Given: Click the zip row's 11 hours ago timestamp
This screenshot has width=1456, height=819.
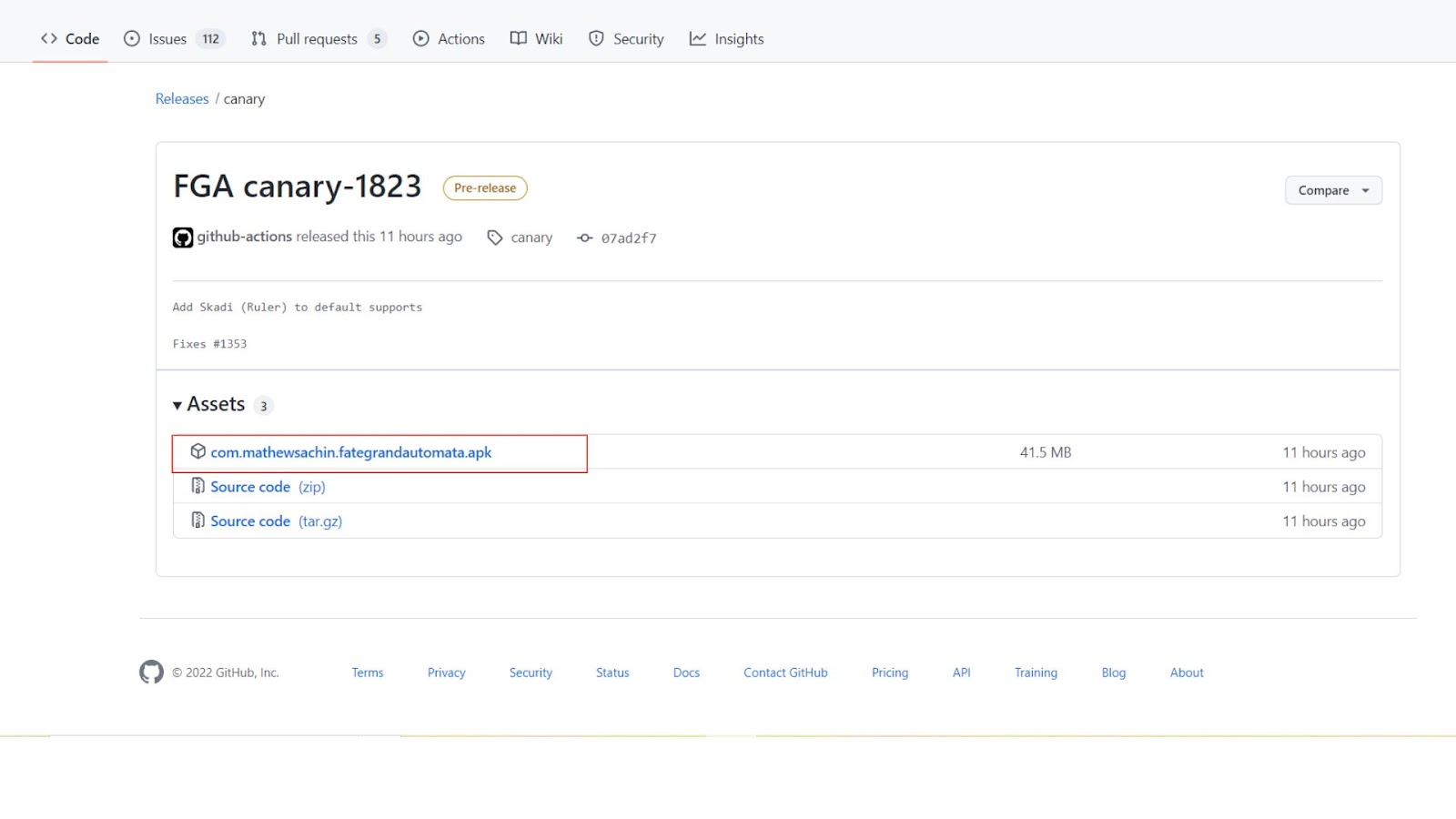Looking at the screenshot, I should coord(1324,487).
